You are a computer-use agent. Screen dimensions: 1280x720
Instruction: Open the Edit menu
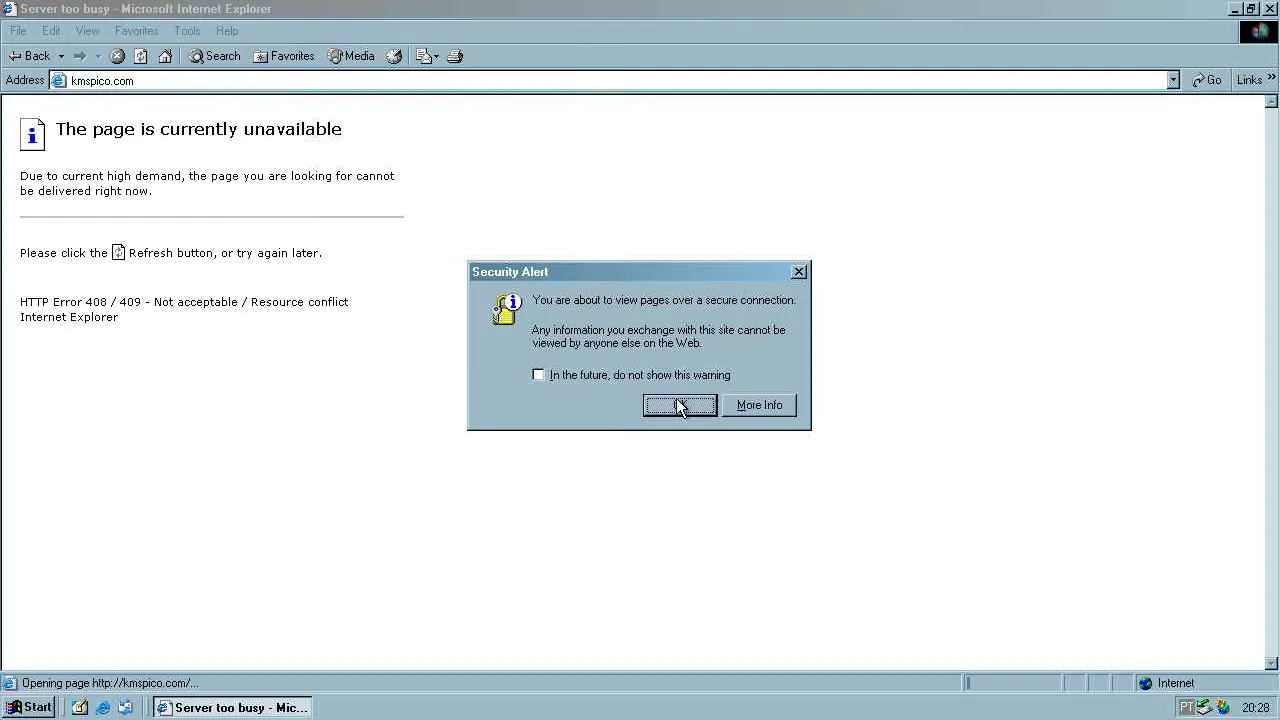coord(51,31)
